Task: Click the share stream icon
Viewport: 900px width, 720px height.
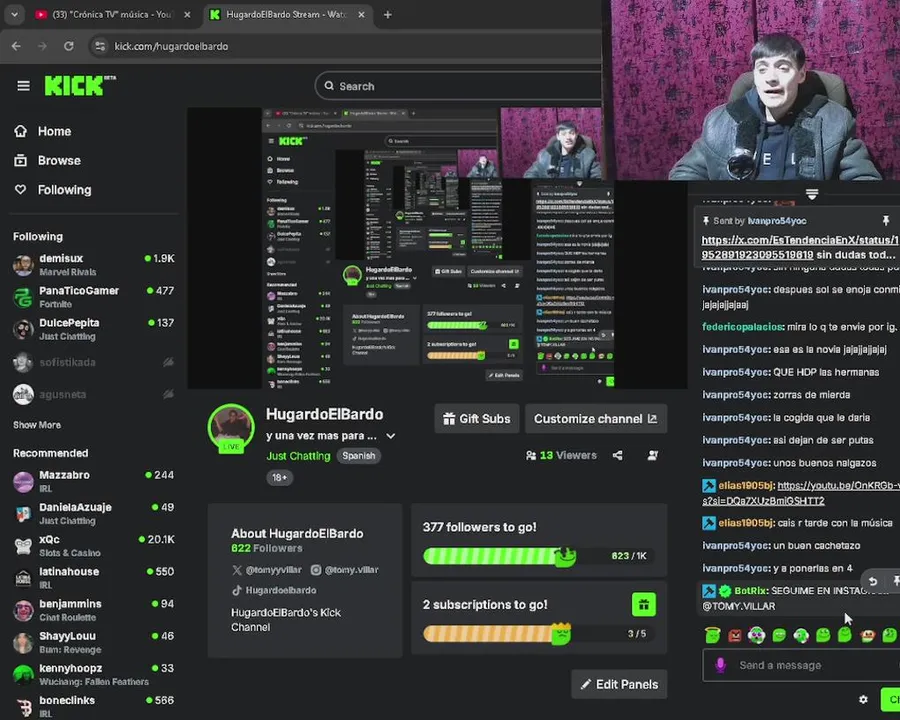Action: [x=618, y=455]
